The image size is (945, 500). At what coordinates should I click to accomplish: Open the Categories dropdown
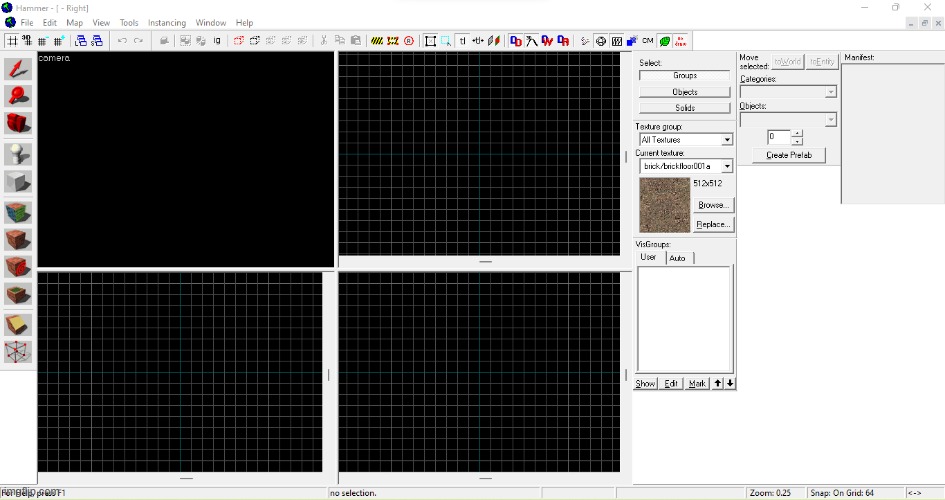tap(831, 92)
